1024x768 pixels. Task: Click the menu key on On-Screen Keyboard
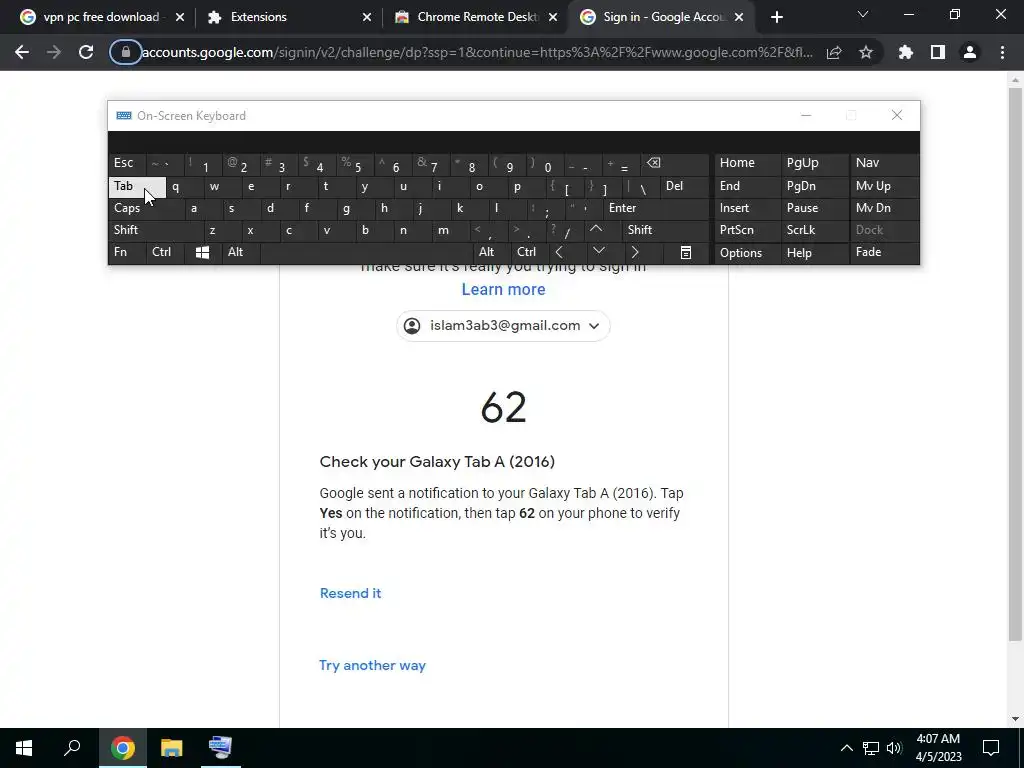click(686, 253)
